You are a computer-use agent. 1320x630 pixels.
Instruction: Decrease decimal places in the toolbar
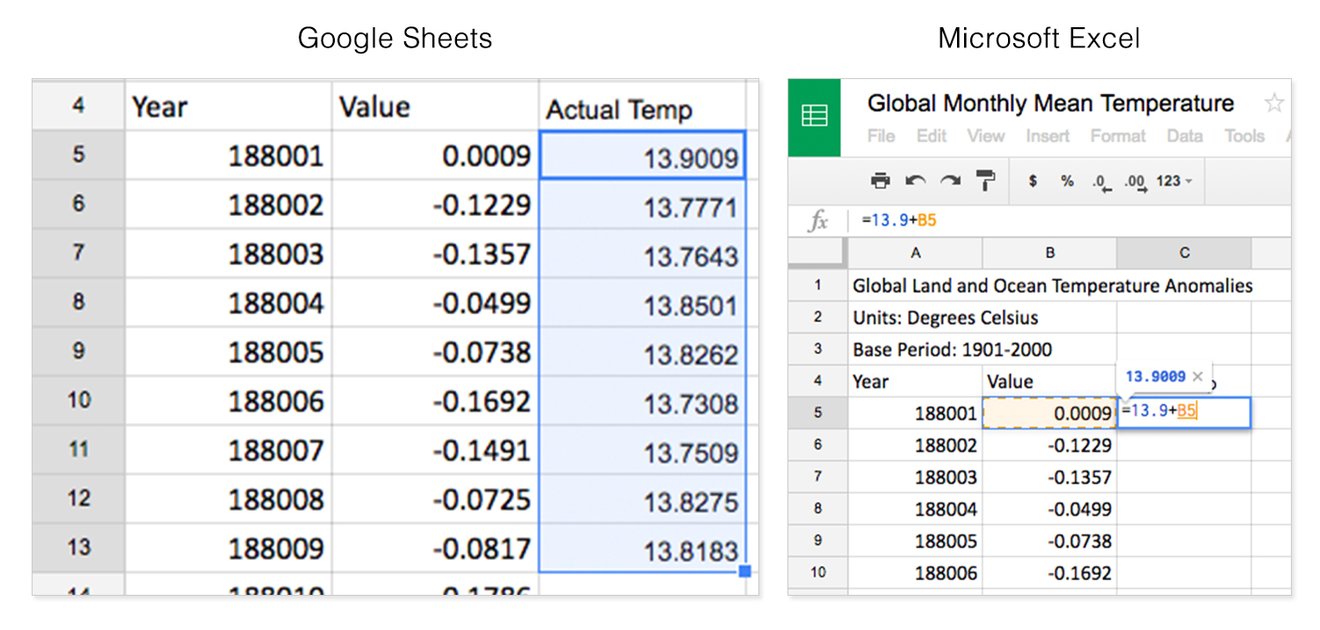(1101, 182)
